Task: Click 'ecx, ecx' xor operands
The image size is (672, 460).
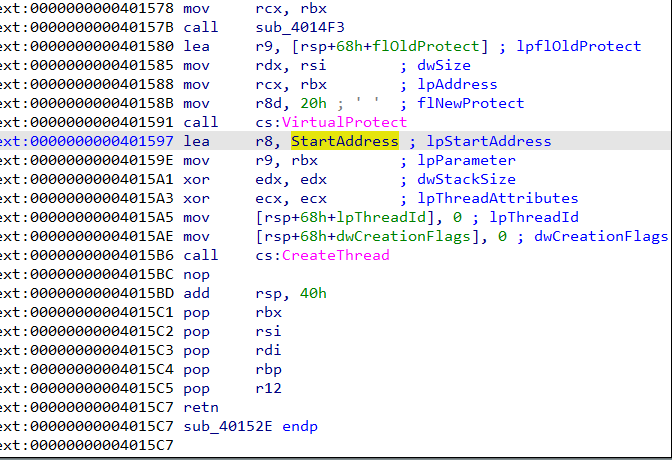Action: pos(291,198)
